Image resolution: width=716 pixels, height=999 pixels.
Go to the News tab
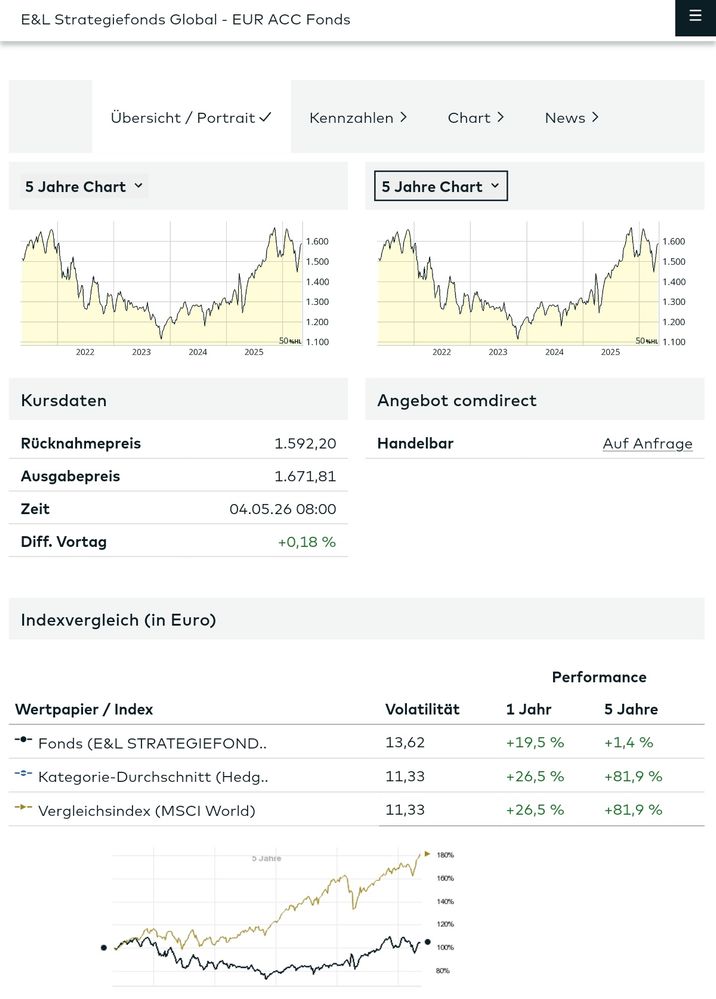click(571, 118)
